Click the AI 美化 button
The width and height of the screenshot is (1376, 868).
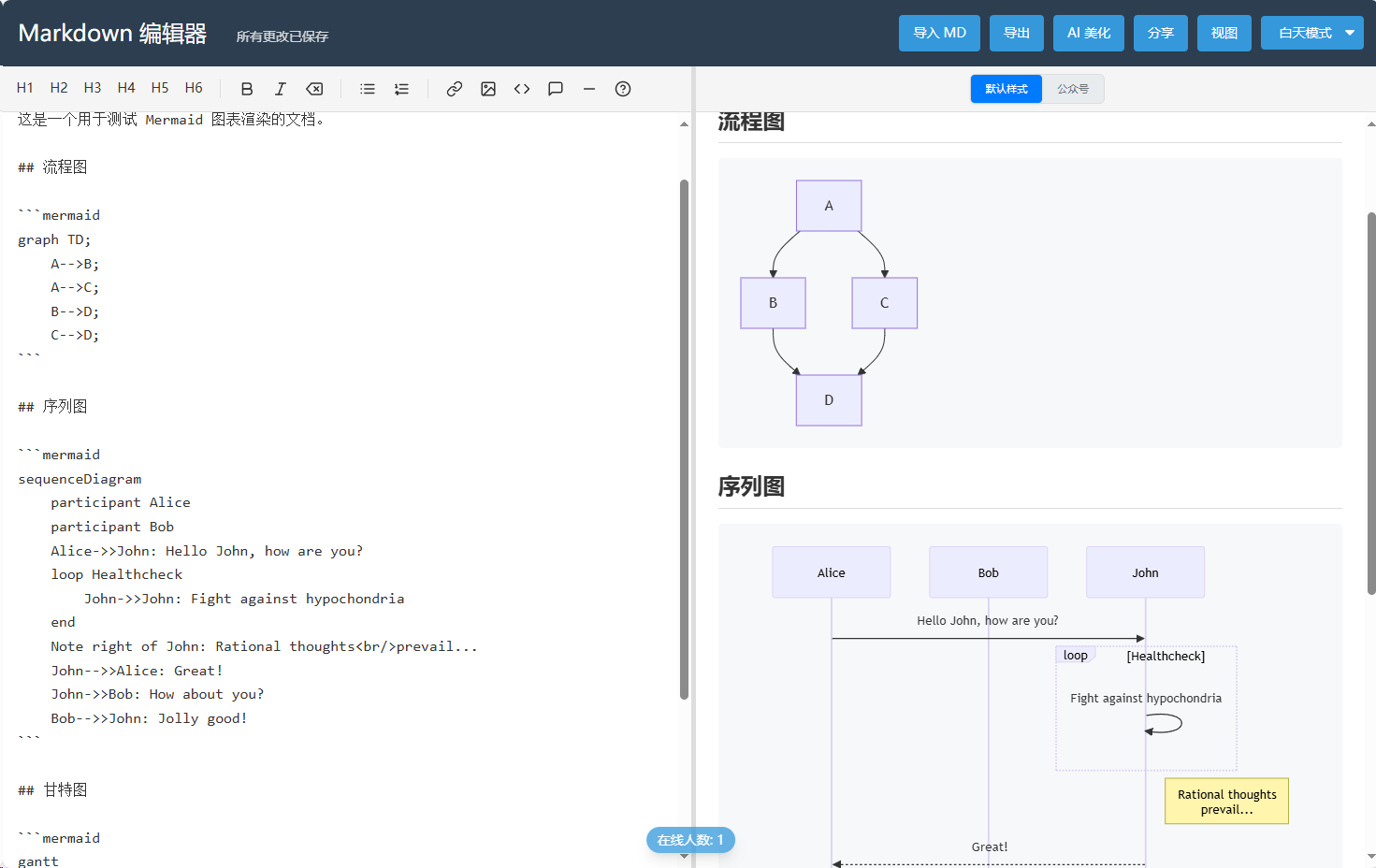coord(1089,33)
